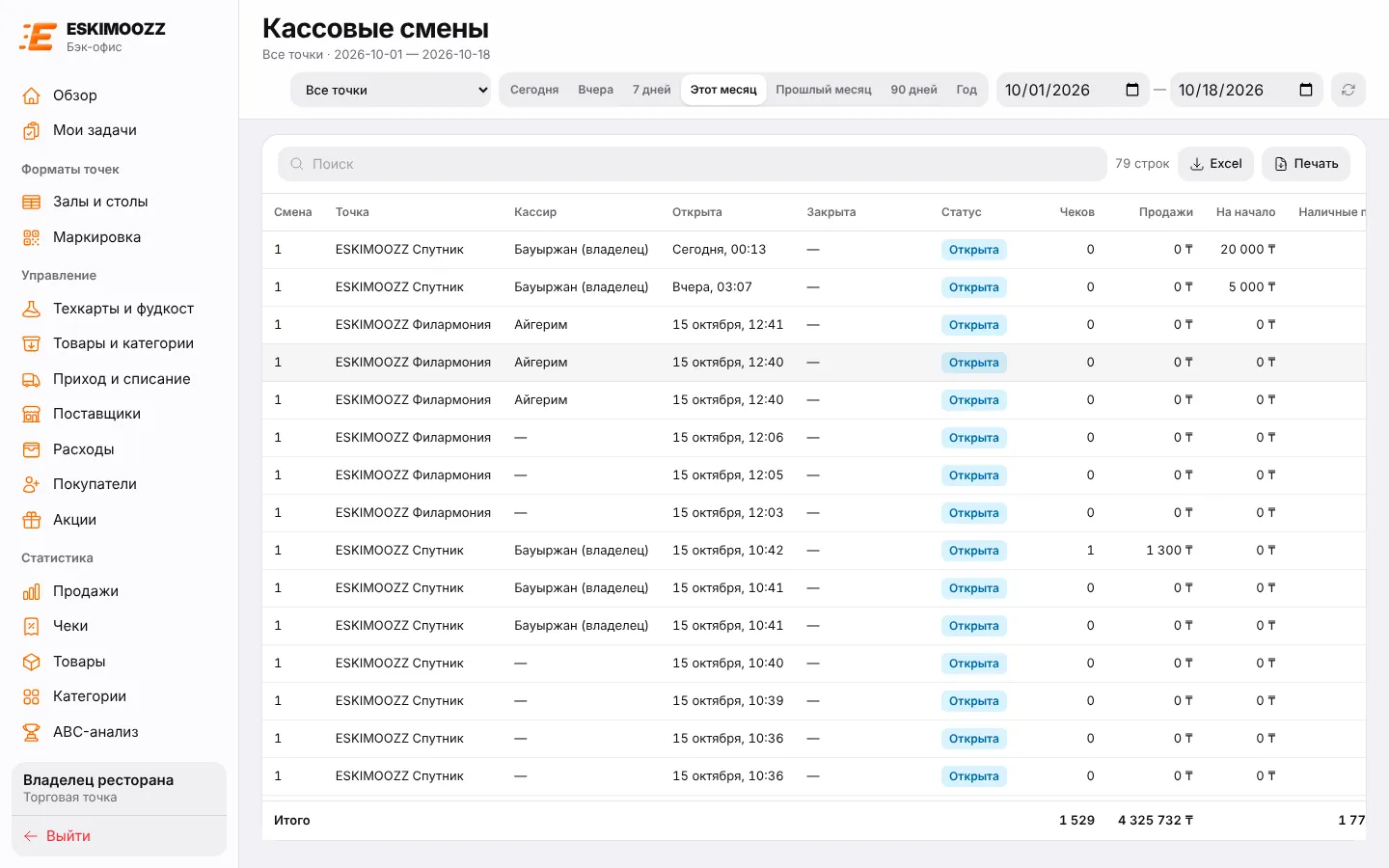1389x868 pixels.
Task: Open ABC-анализ icon
Action: coord(32,732)
